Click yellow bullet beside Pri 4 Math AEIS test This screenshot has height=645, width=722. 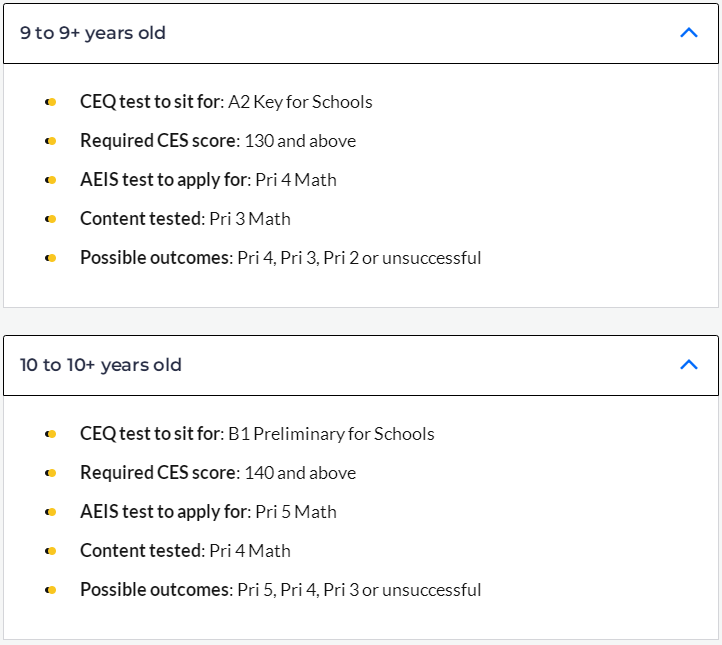click(51, 180)
